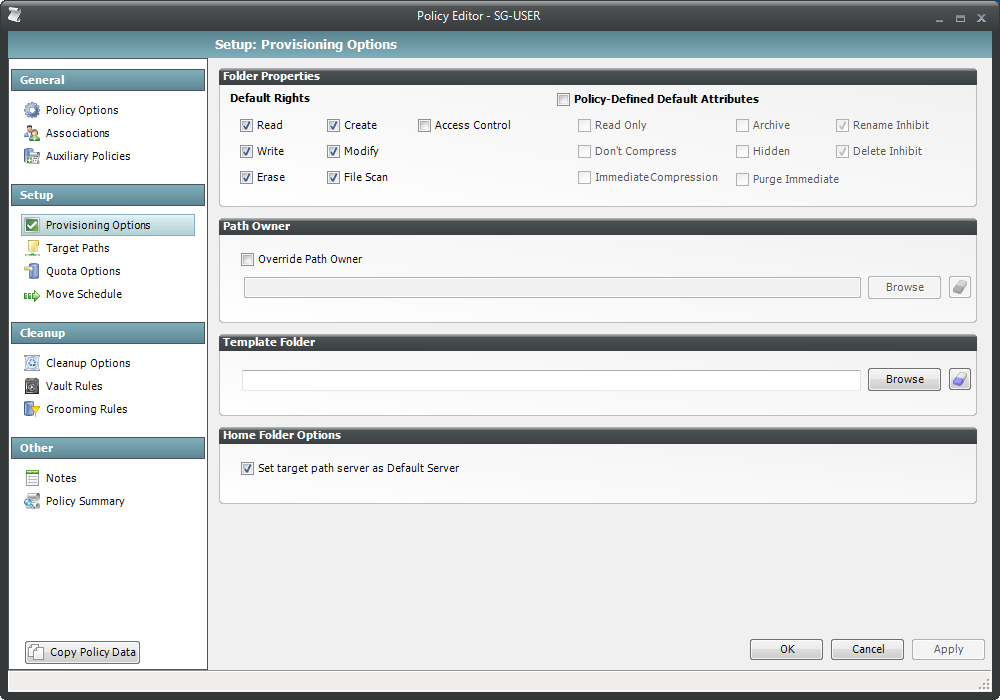The image size is (1000, 700).
Task: Click the Cancel button
Action: pyautogui.click(x=867, y=649)
